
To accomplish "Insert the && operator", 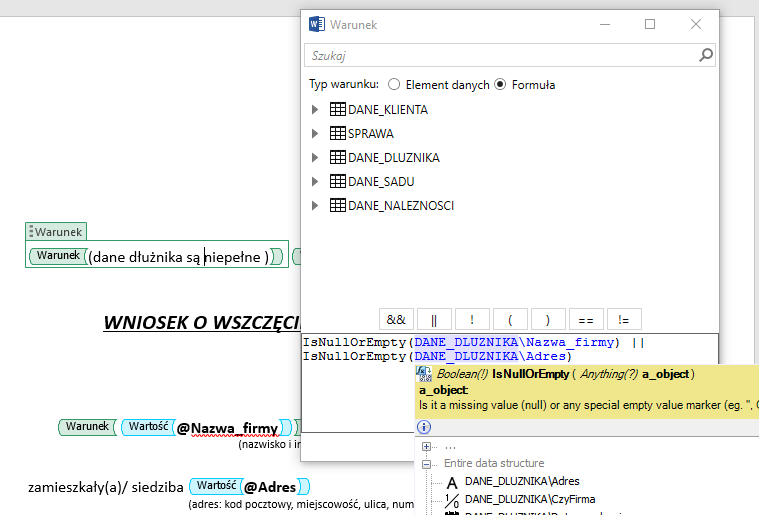I will (x=396, y=320).
